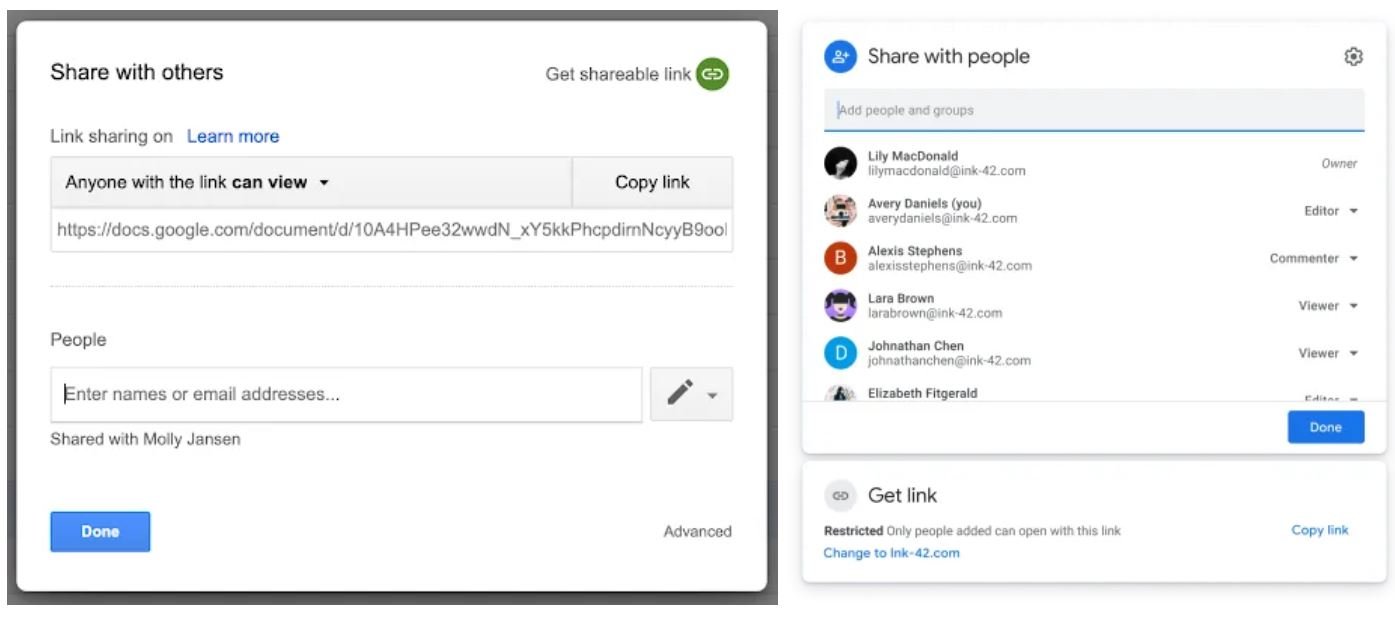
Task: Focus the 'Add people and groups' field
Action: coord(1093,110)
